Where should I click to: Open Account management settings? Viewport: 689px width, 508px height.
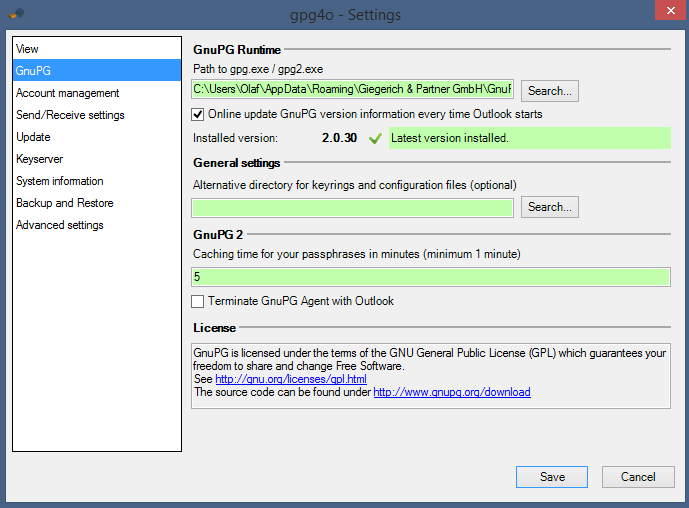[97, 93]
